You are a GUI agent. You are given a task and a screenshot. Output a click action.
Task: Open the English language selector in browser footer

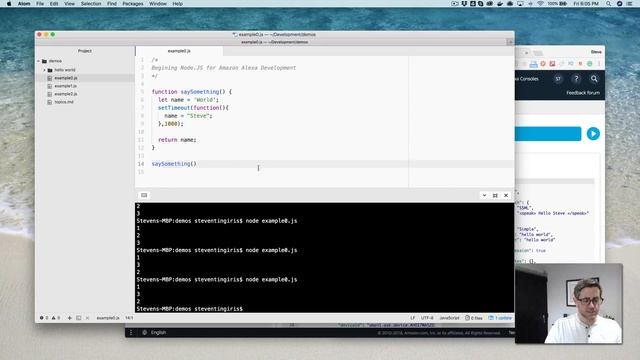coord(158,333)
